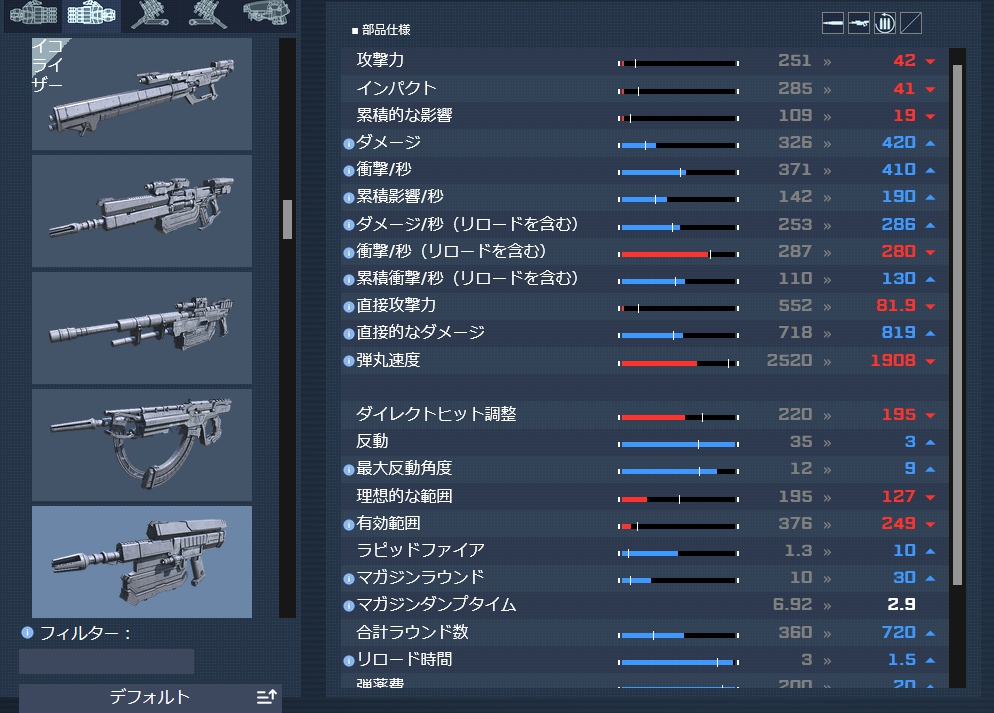994x713 pixels.
Task: Click the 攻撃力 stat comparison bar
Action: click(x=678, y=62)
